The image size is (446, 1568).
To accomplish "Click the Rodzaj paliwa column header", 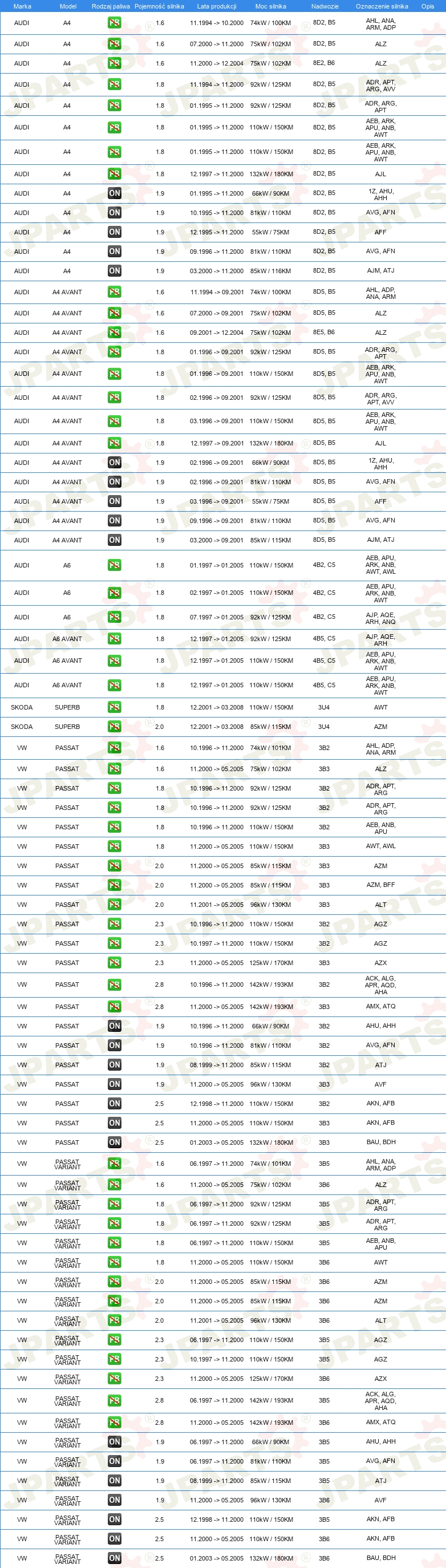I will tap(111, 6).
